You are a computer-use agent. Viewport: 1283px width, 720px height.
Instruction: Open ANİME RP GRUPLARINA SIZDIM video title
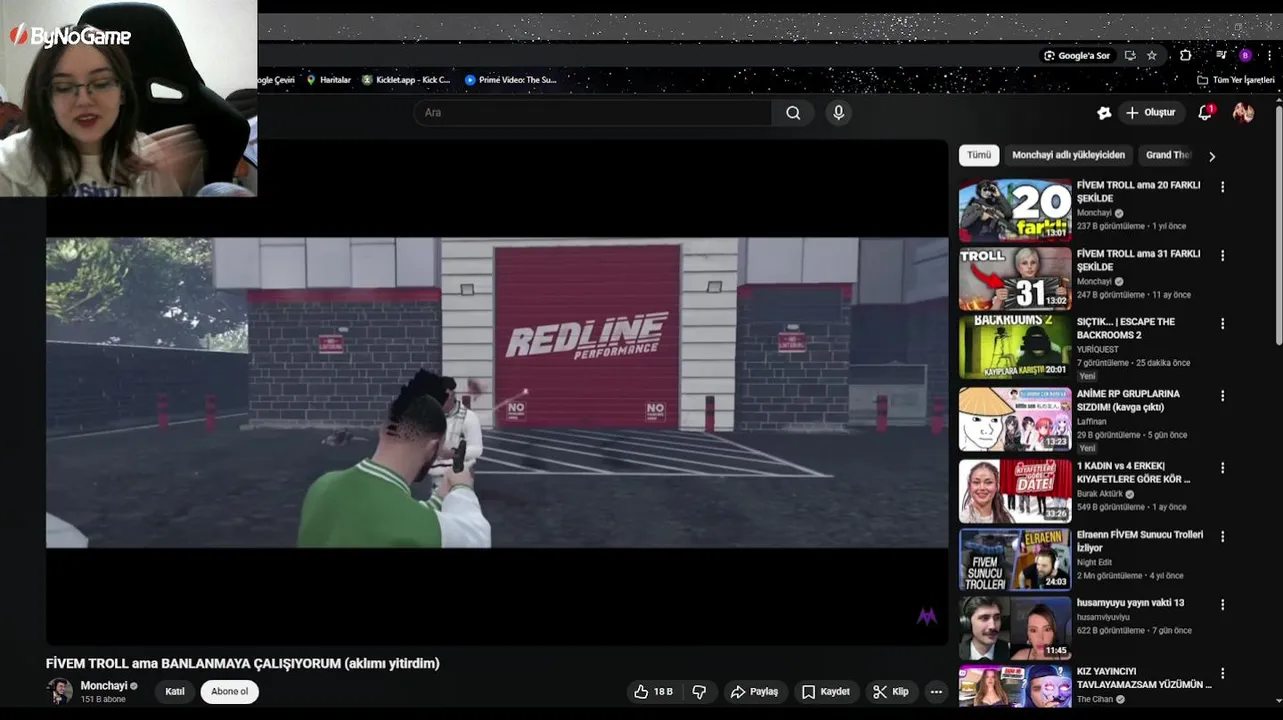[1128, 401]
